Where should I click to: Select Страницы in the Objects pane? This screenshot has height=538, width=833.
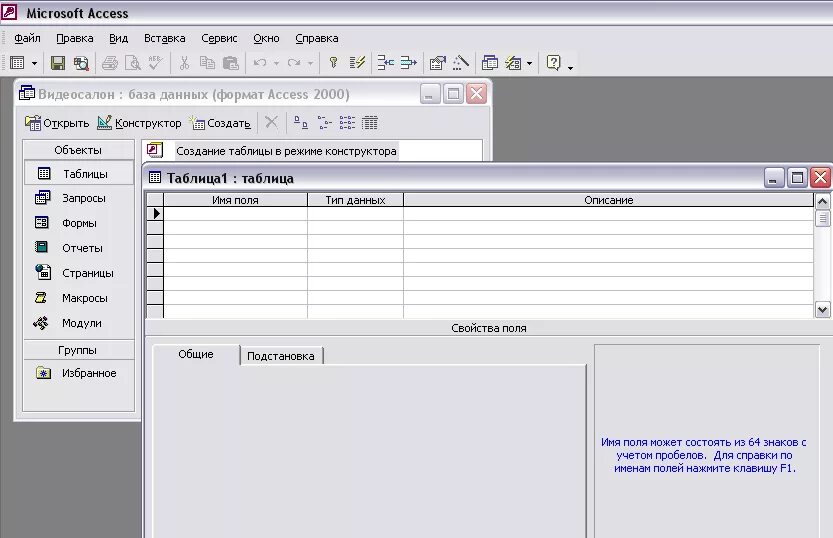coord(79,273)
